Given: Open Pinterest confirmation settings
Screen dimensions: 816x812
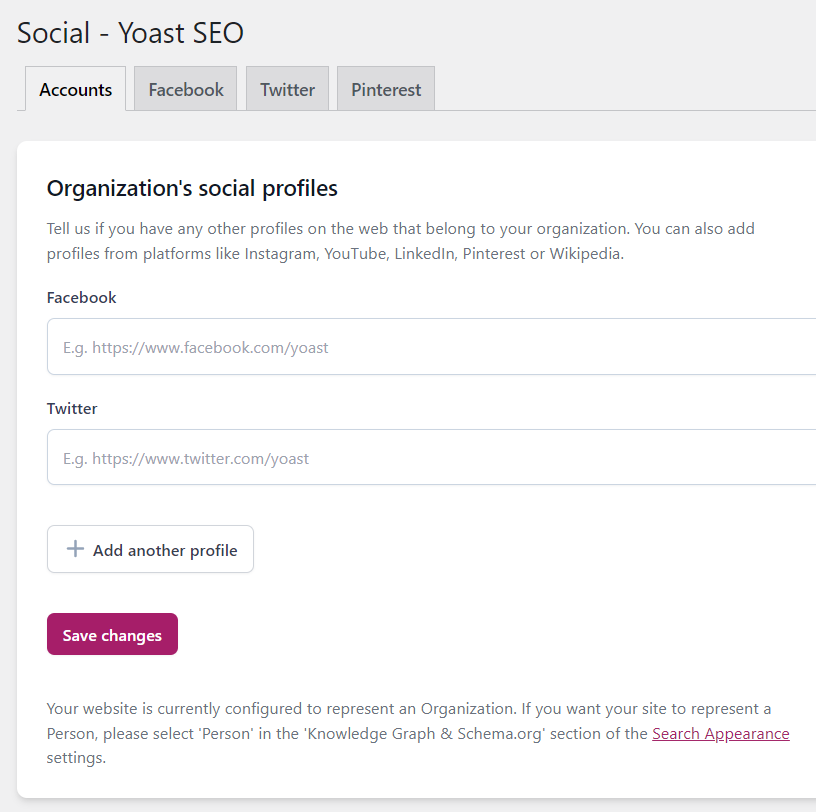Looking at the screenshot, I should click(x=385, y=88).
